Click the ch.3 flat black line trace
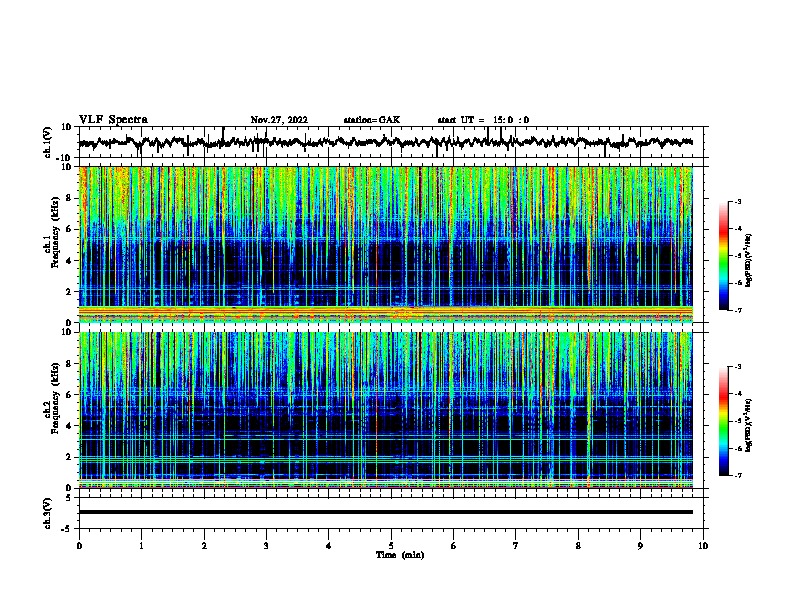792x612 pixels. point(386,512)
